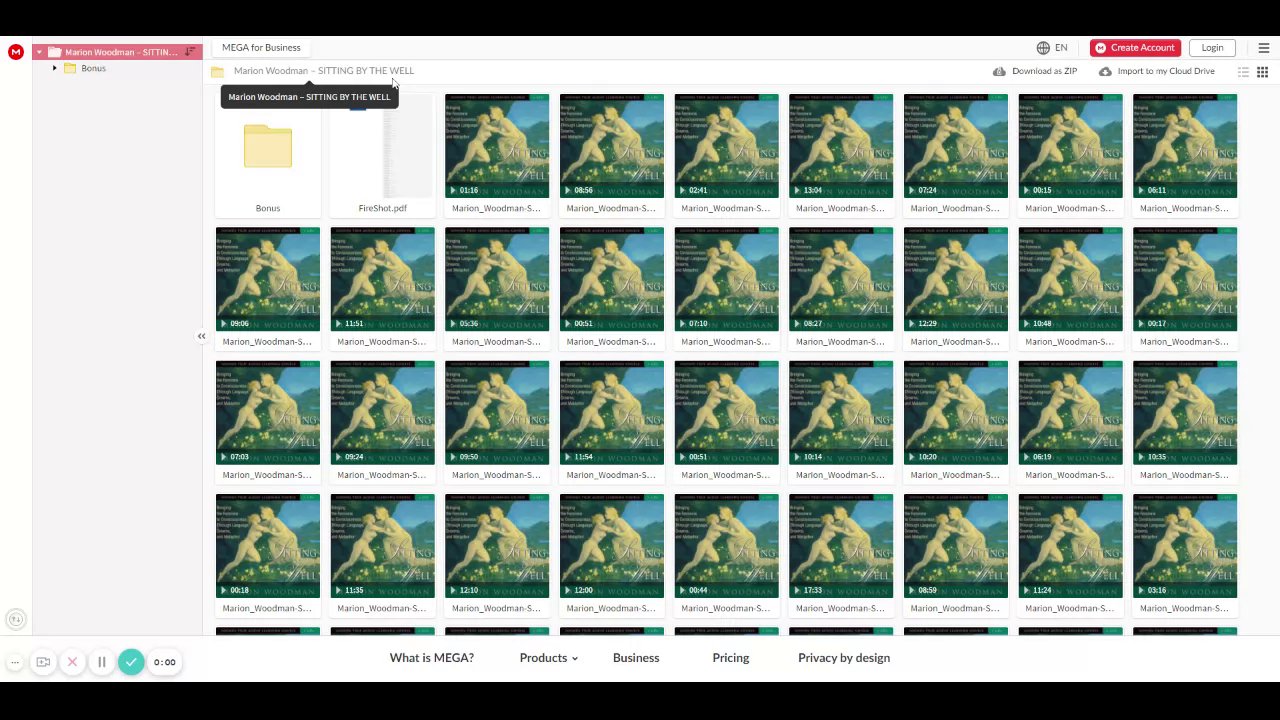Open the video thumbnail with 09:50 duration

click(x=497, y=420)
